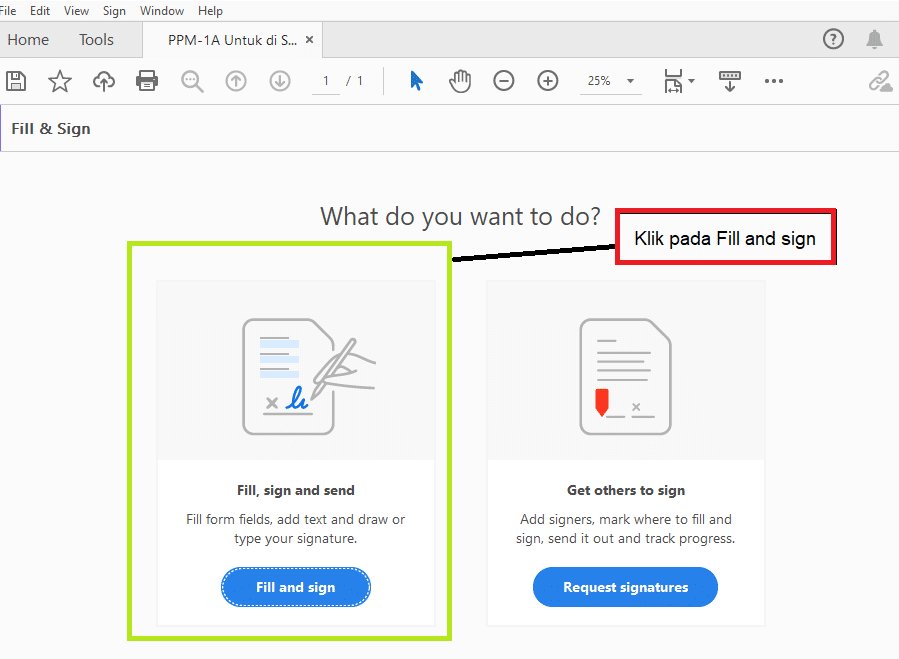Viewport: 899px width, 659px height.
Task: Click inside the page number input field
Action: [x=325, y=81]
